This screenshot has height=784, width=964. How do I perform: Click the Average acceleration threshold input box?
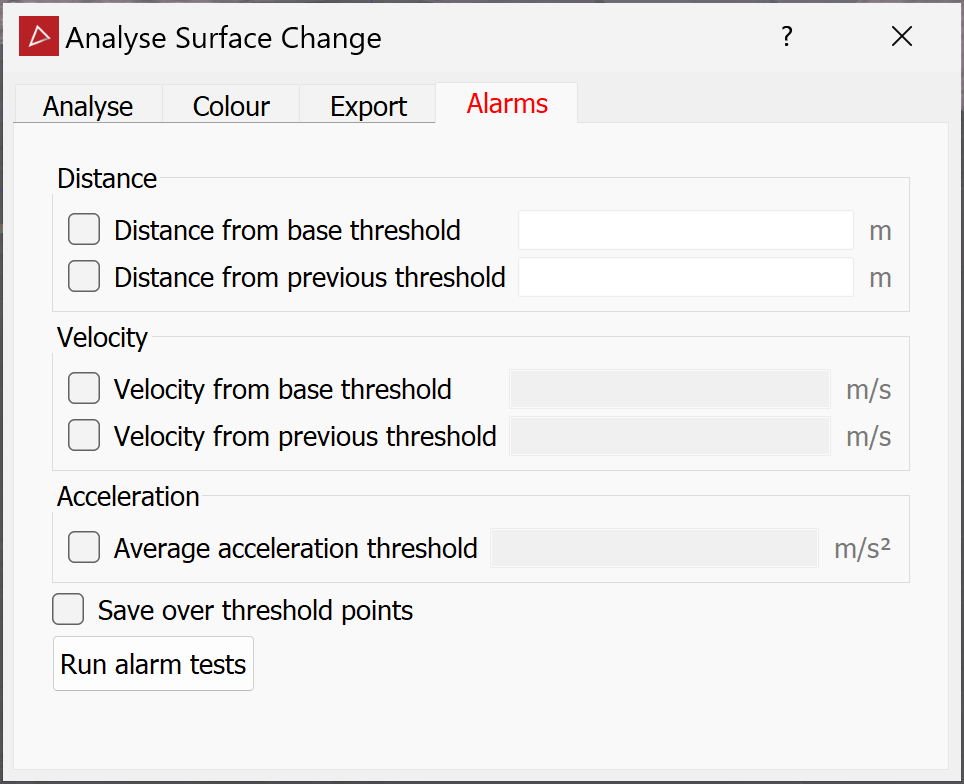pyautogui.click(x=654, y=548)
